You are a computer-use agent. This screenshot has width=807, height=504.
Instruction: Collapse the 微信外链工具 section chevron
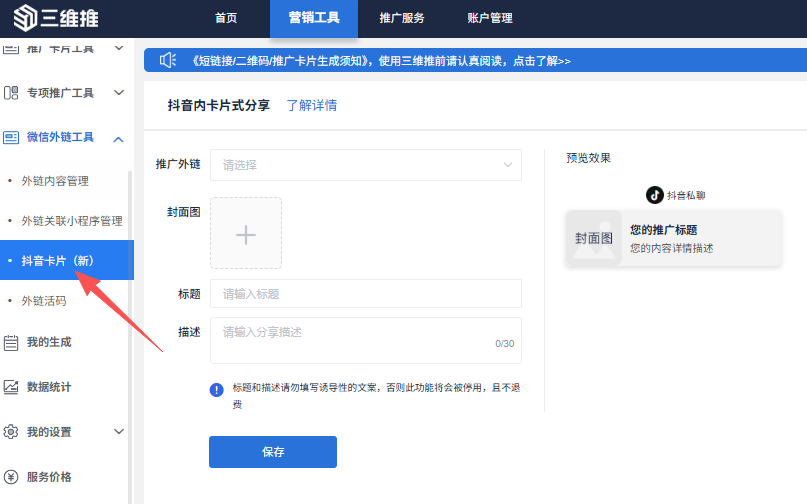coord(118,138)
